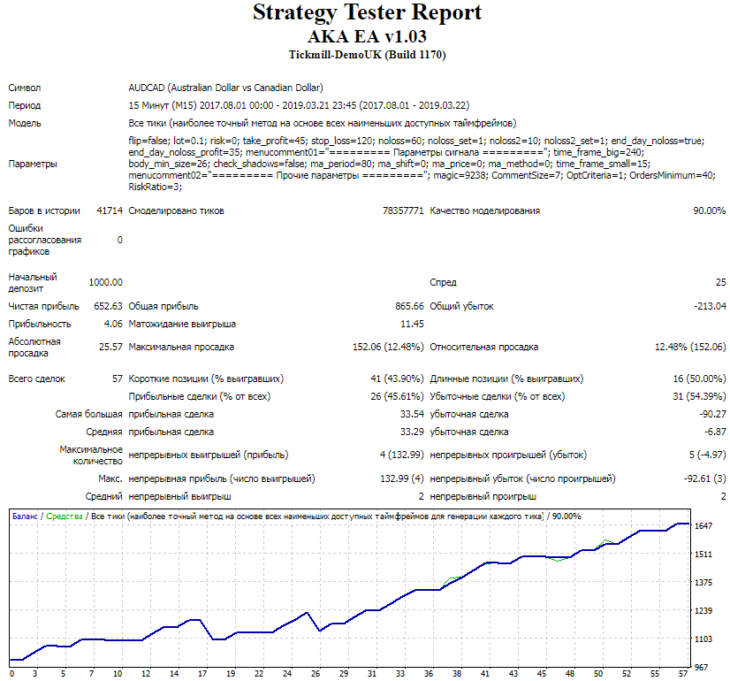Select profit trades value 26 (45.61%)

coord(397,397)
